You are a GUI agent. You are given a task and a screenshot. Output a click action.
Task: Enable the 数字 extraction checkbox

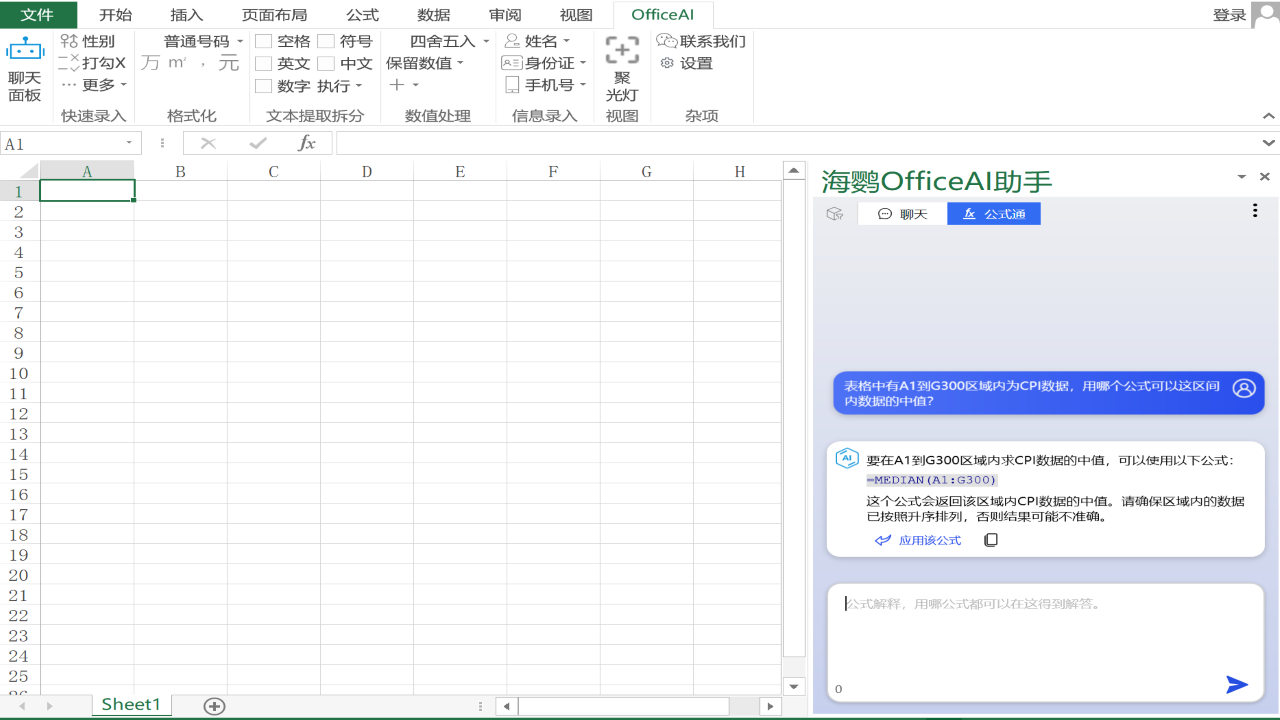pyautogui.click(x=264, y=85)
